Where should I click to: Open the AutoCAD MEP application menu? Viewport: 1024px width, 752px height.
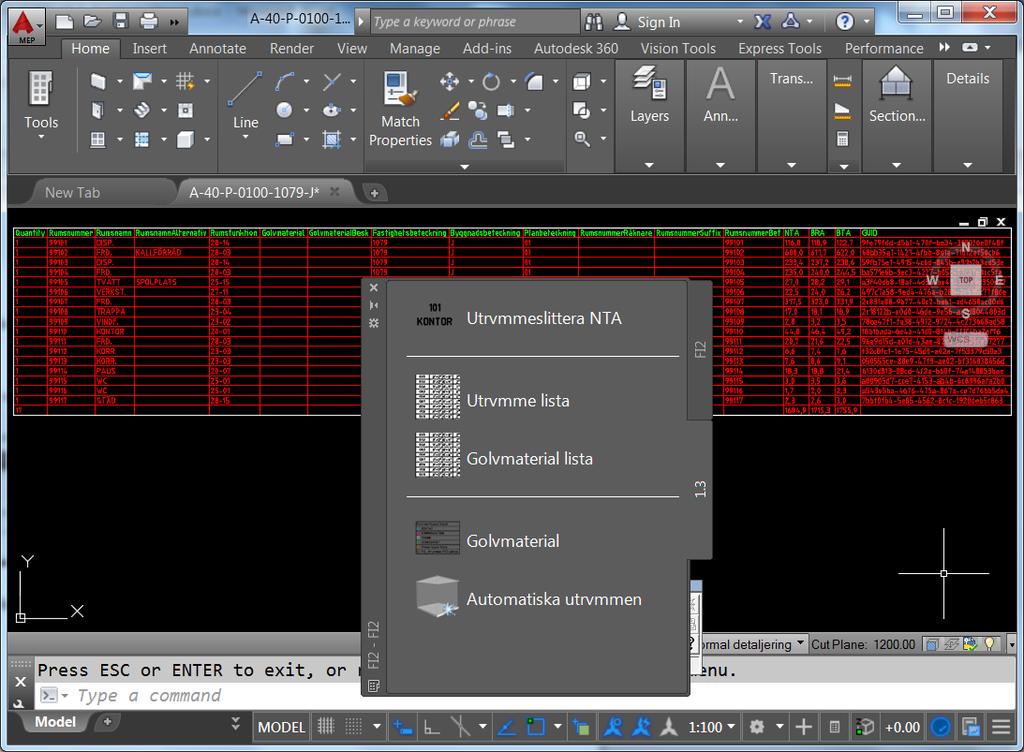pyautogui.click(x=26, y=26)
